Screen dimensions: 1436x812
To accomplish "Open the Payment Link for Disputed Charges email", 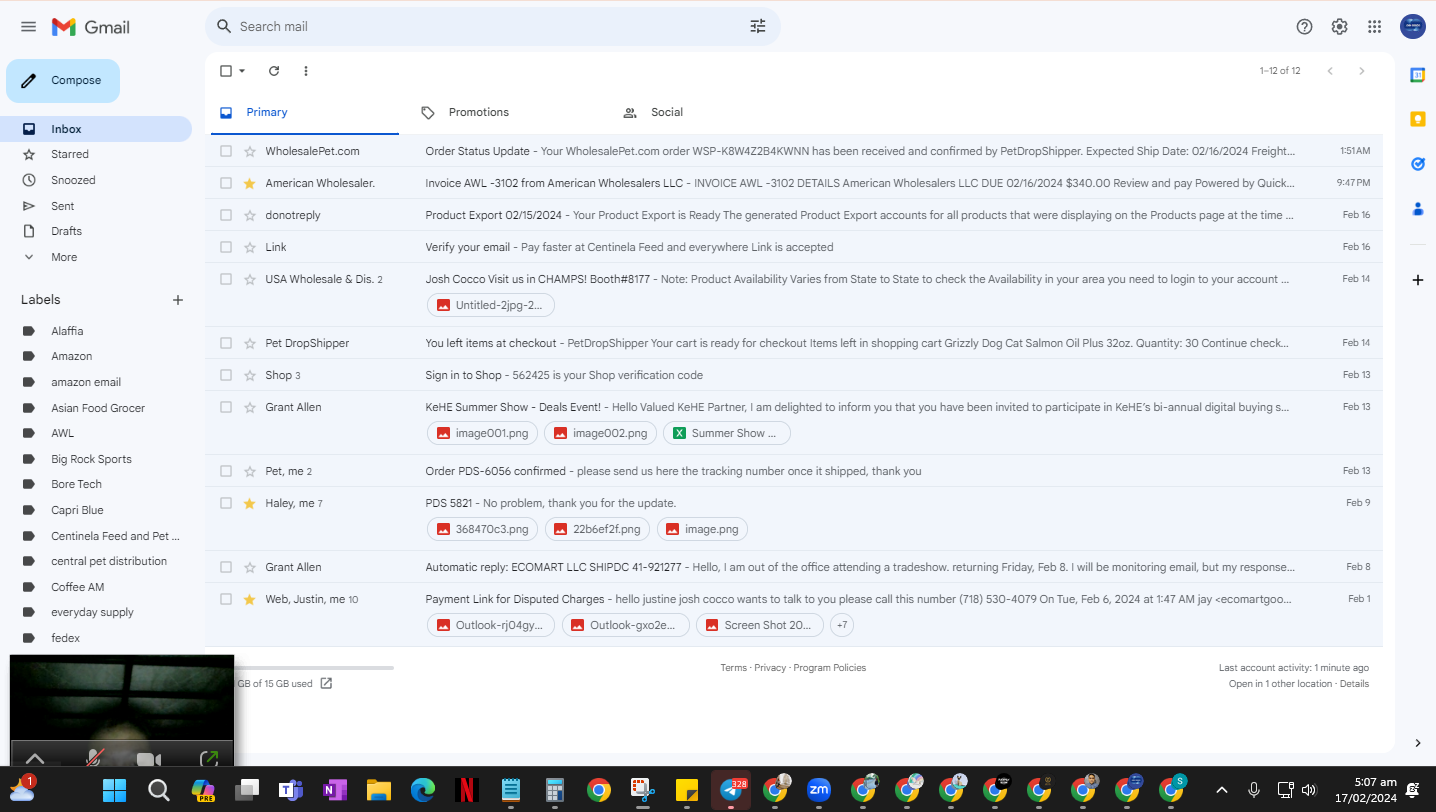I will (794, 614).
